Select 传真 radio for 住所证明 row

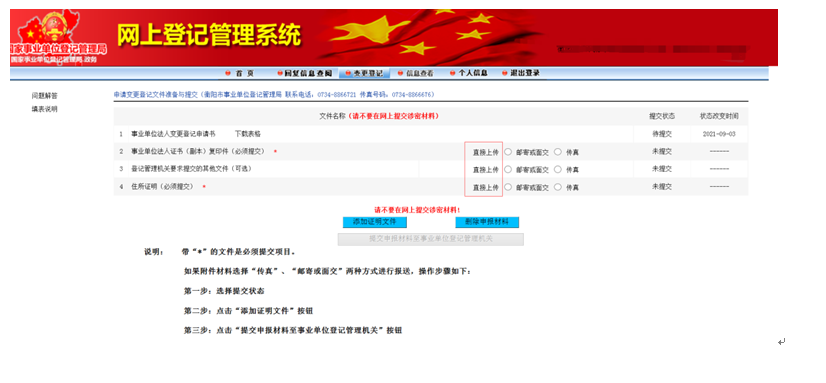558,187
